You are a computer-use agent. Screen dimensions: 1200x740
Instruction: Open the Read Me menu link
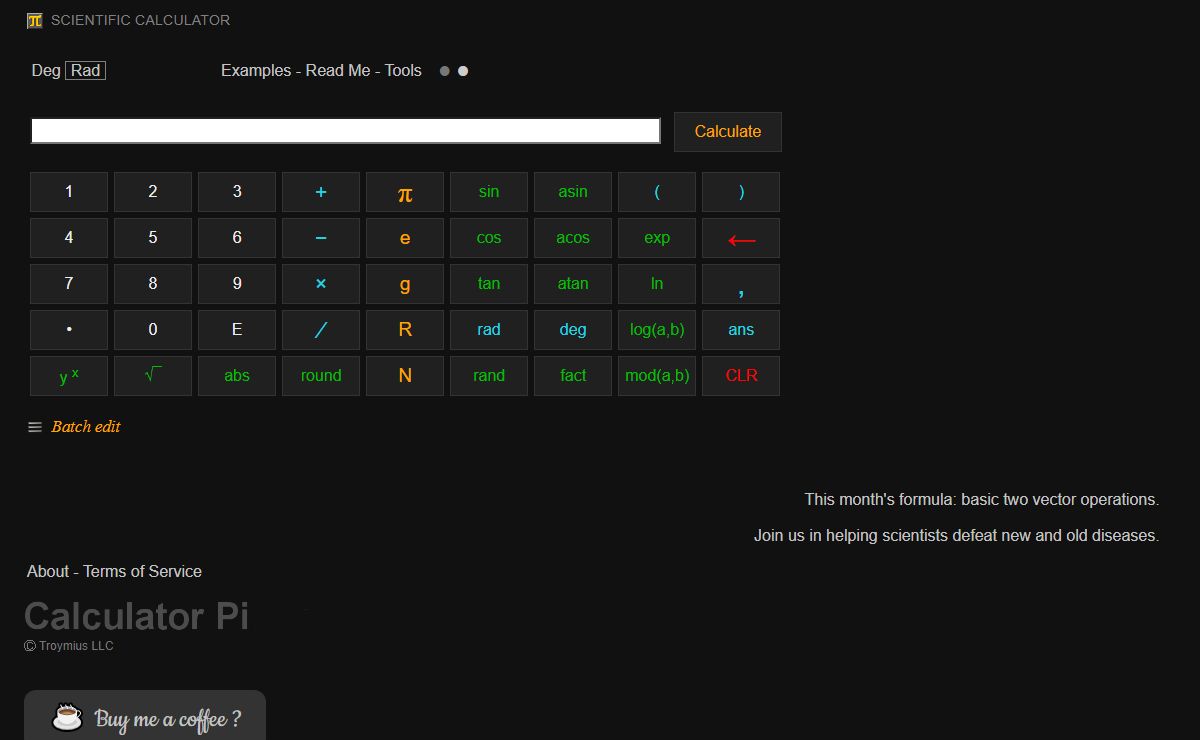[x=338, y=71]
